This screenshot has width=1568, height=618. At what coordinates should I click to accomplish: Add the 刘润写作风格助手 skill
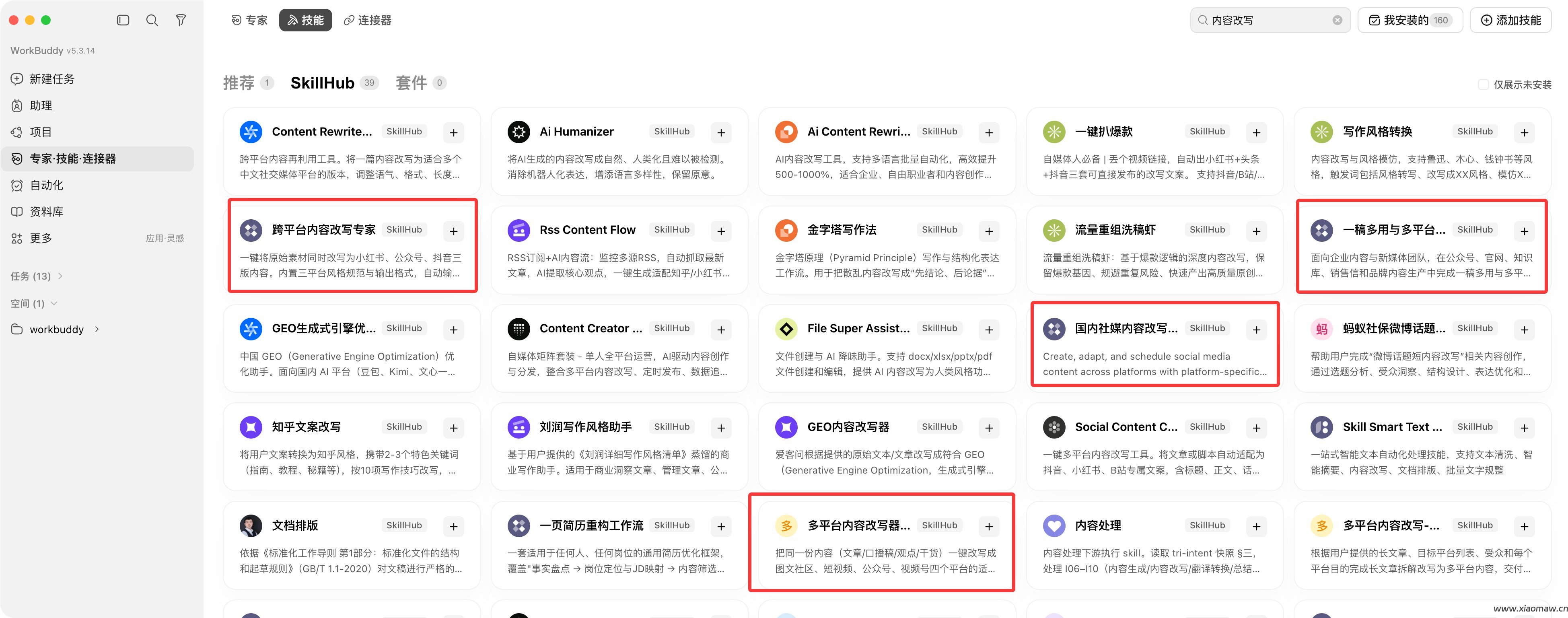[x=721, y=428]
